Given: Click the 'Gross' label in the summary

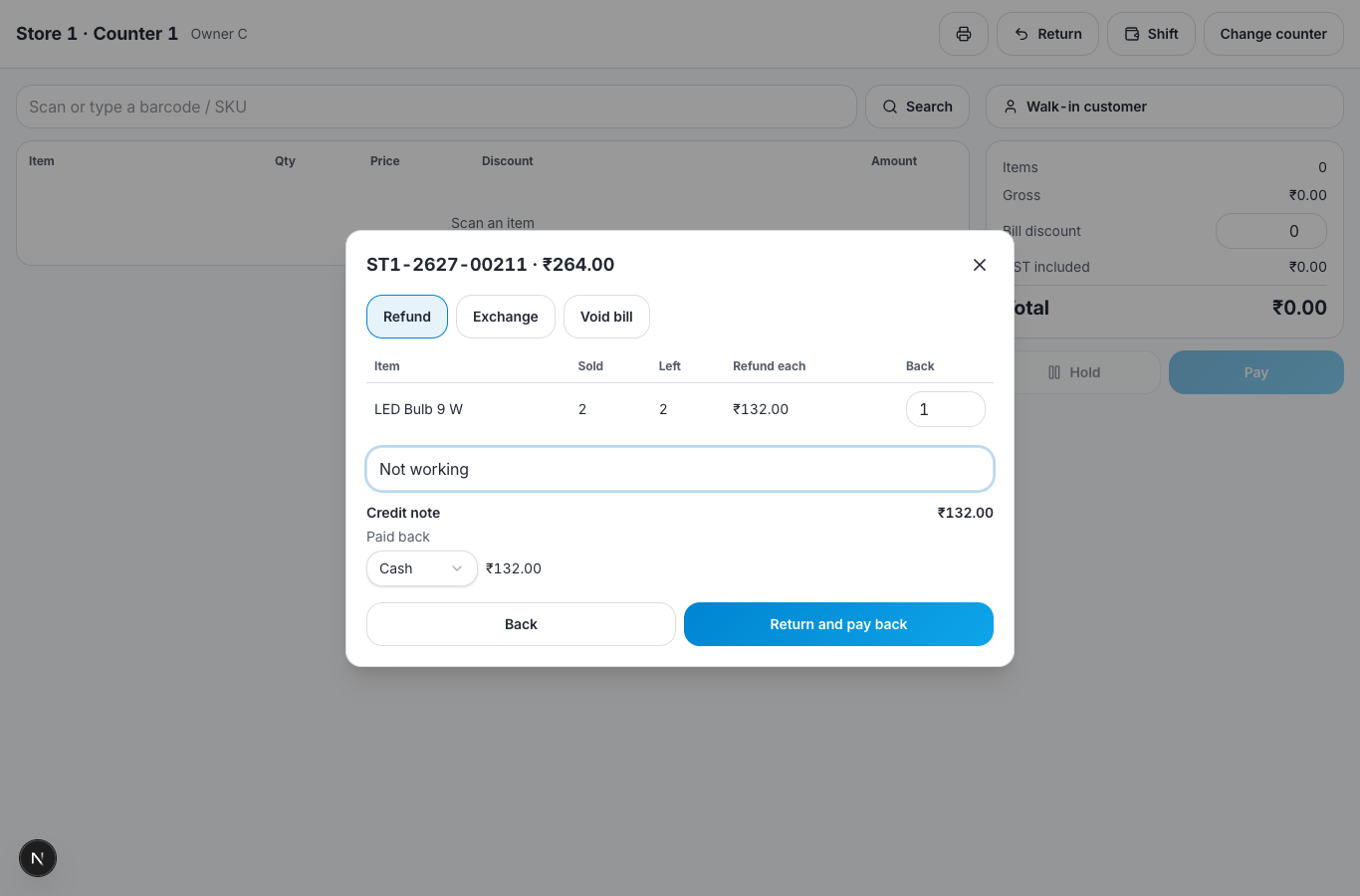Looking at the screenshot, I should coord(1021,195).
